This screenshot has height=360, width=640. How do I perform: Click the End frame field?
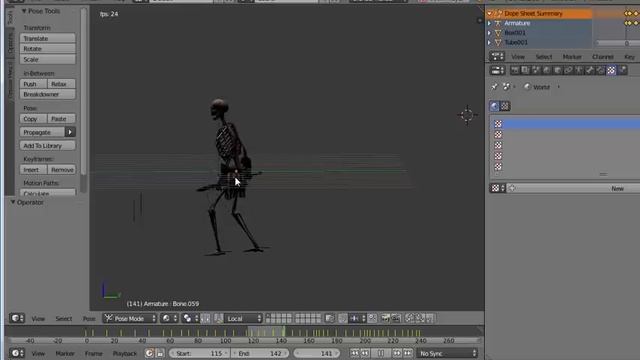tap(260, 353)
